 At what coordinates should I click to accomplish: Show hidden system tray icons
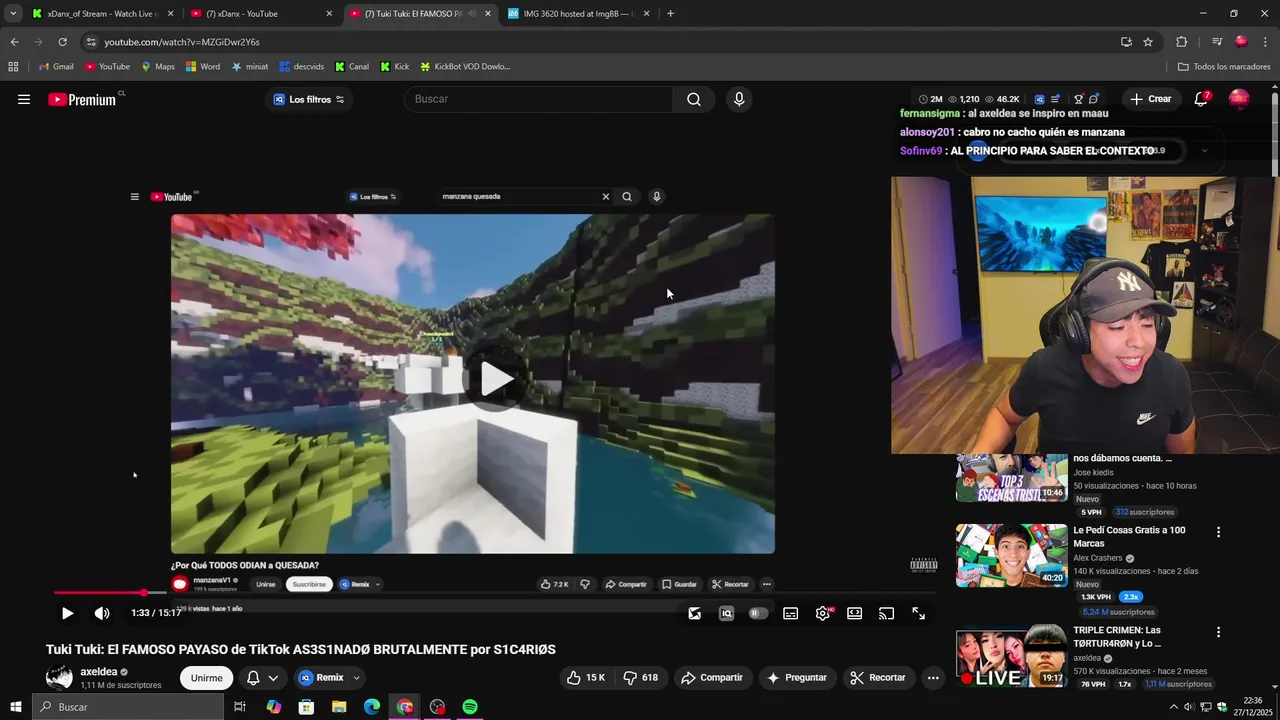(1173, 707)
